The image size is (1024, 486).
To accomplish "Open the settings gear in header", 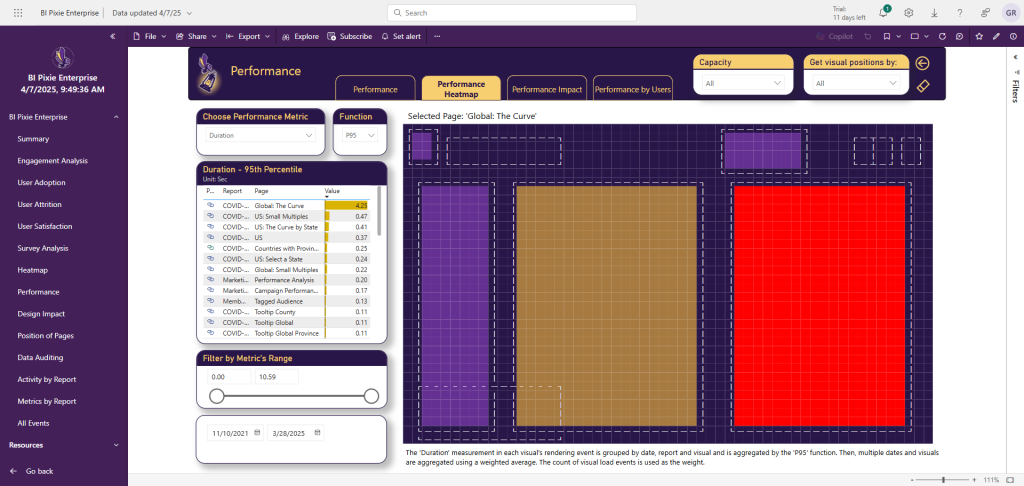I will click(x=908, y=13).
